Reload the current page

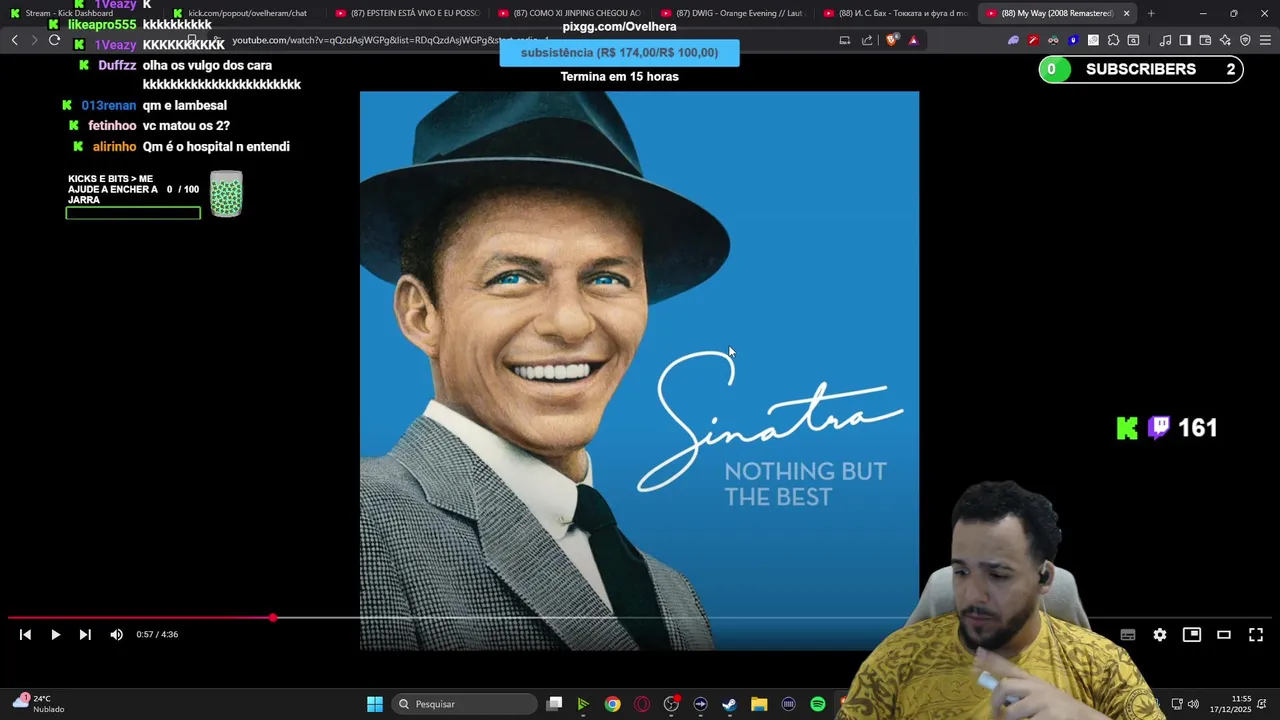click(x=54, y=40)
